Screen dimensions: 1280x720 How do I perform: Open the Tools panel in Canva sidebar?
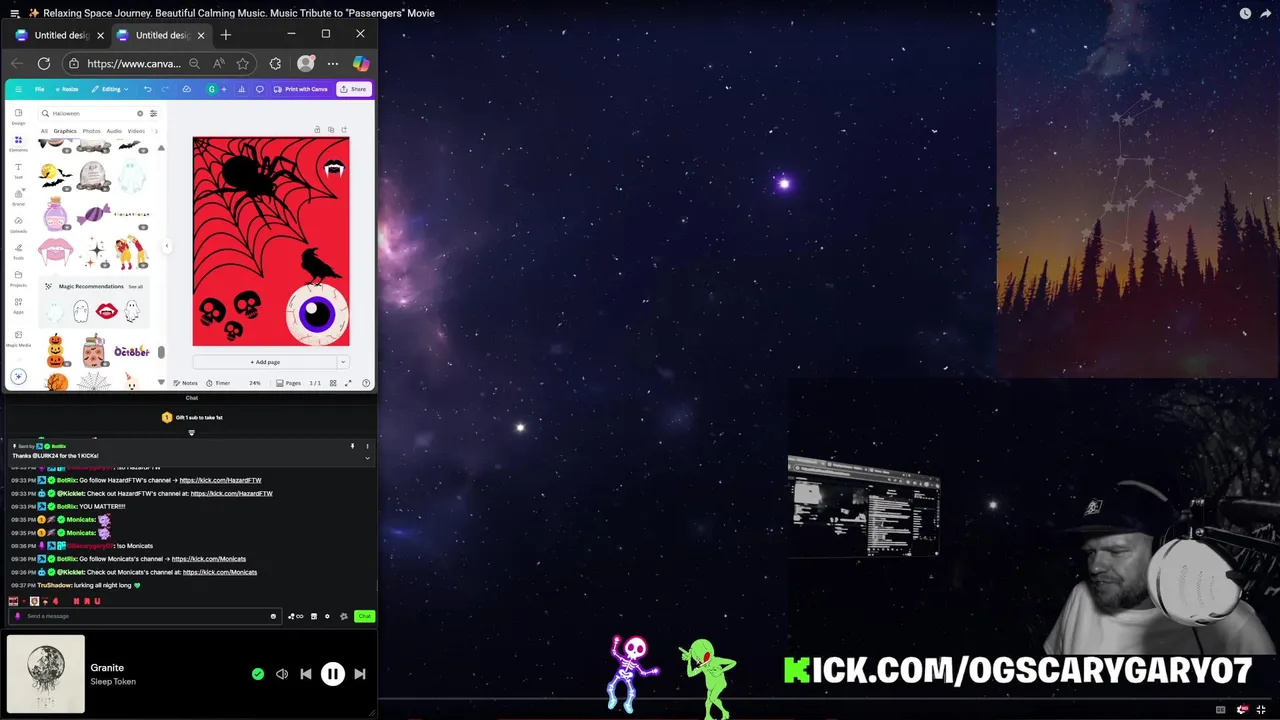point(18,251)
